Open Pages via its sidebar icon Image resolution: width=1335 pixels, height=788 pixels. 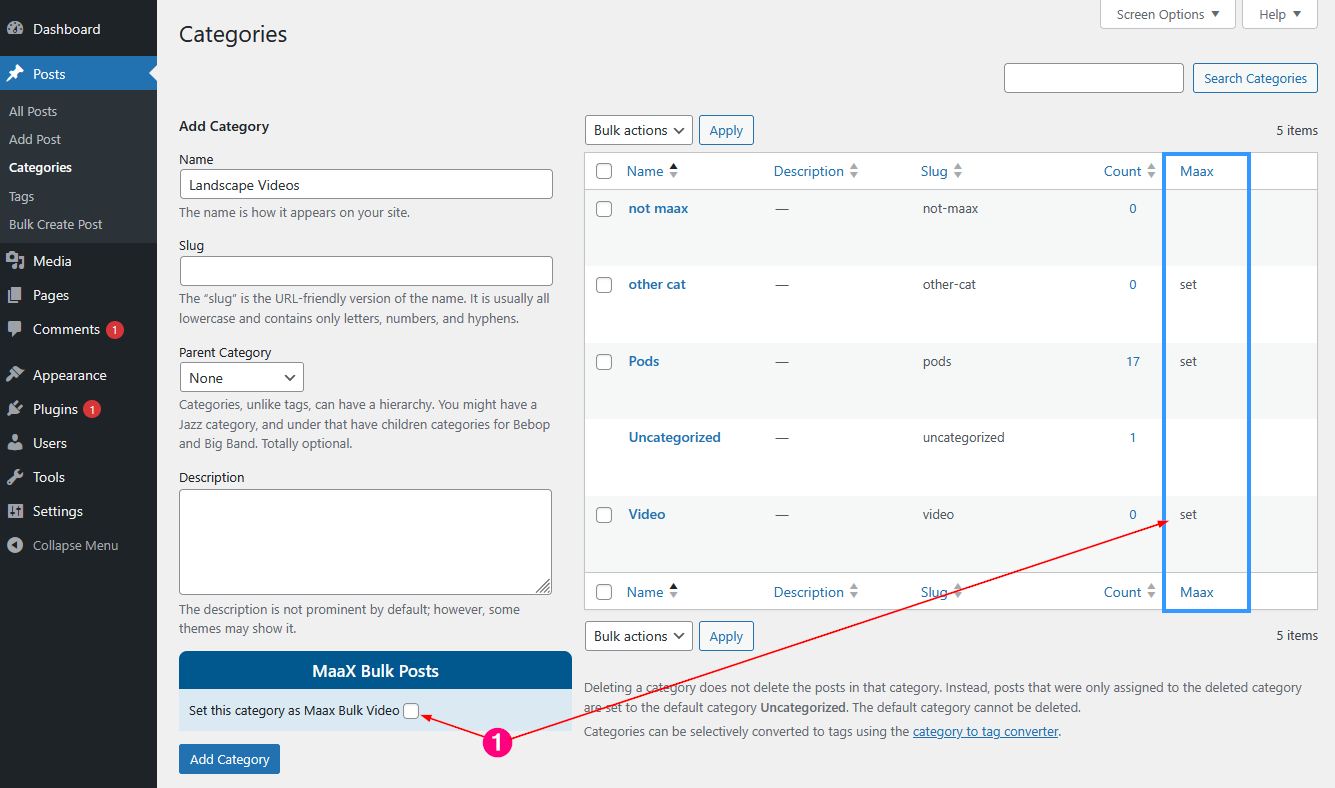tap(15, 295)
